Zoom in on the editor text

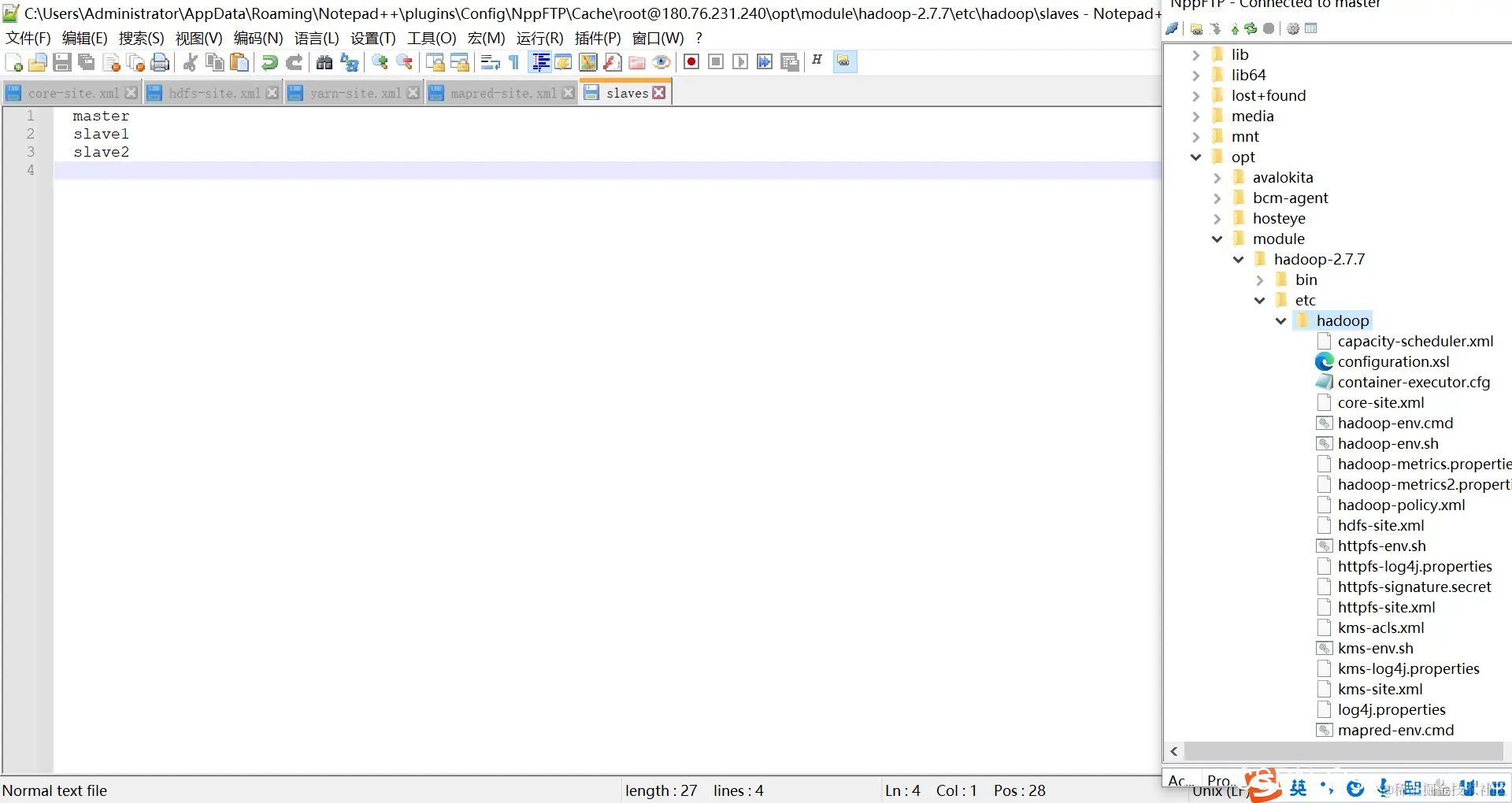tap(380, 62)
